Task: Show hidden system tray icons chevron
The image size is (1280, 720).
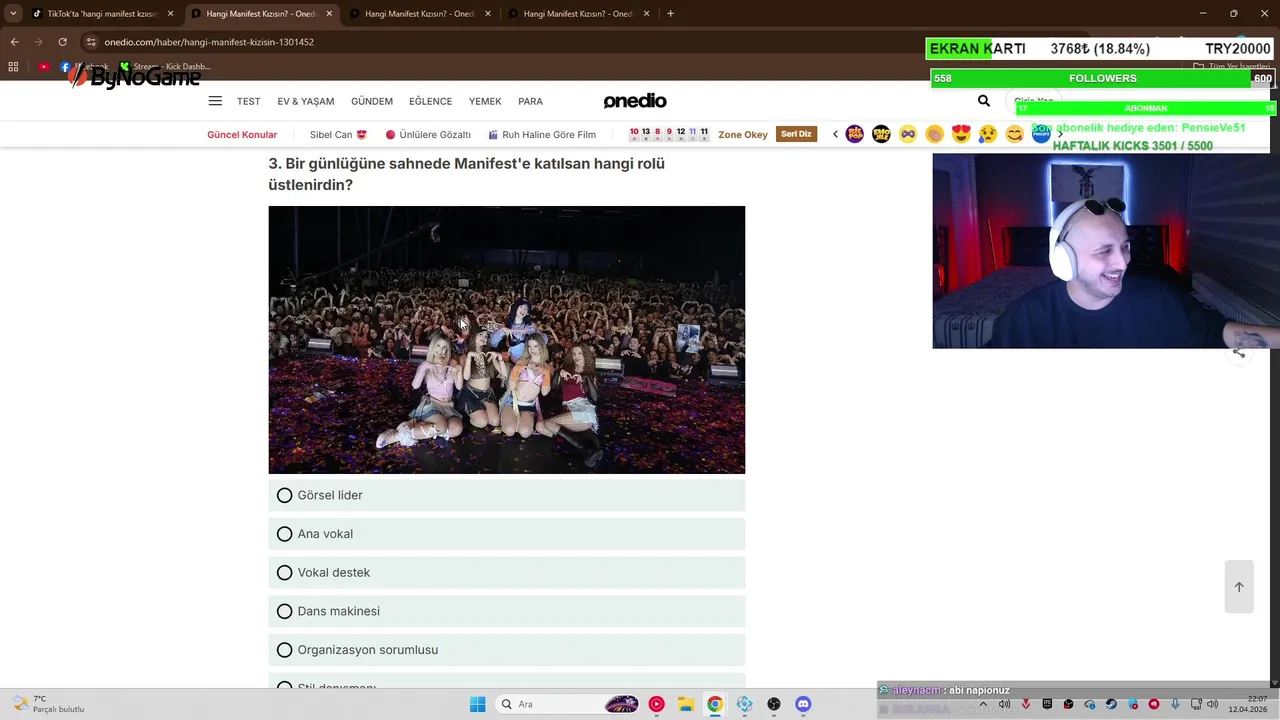Action: (985, 704)
